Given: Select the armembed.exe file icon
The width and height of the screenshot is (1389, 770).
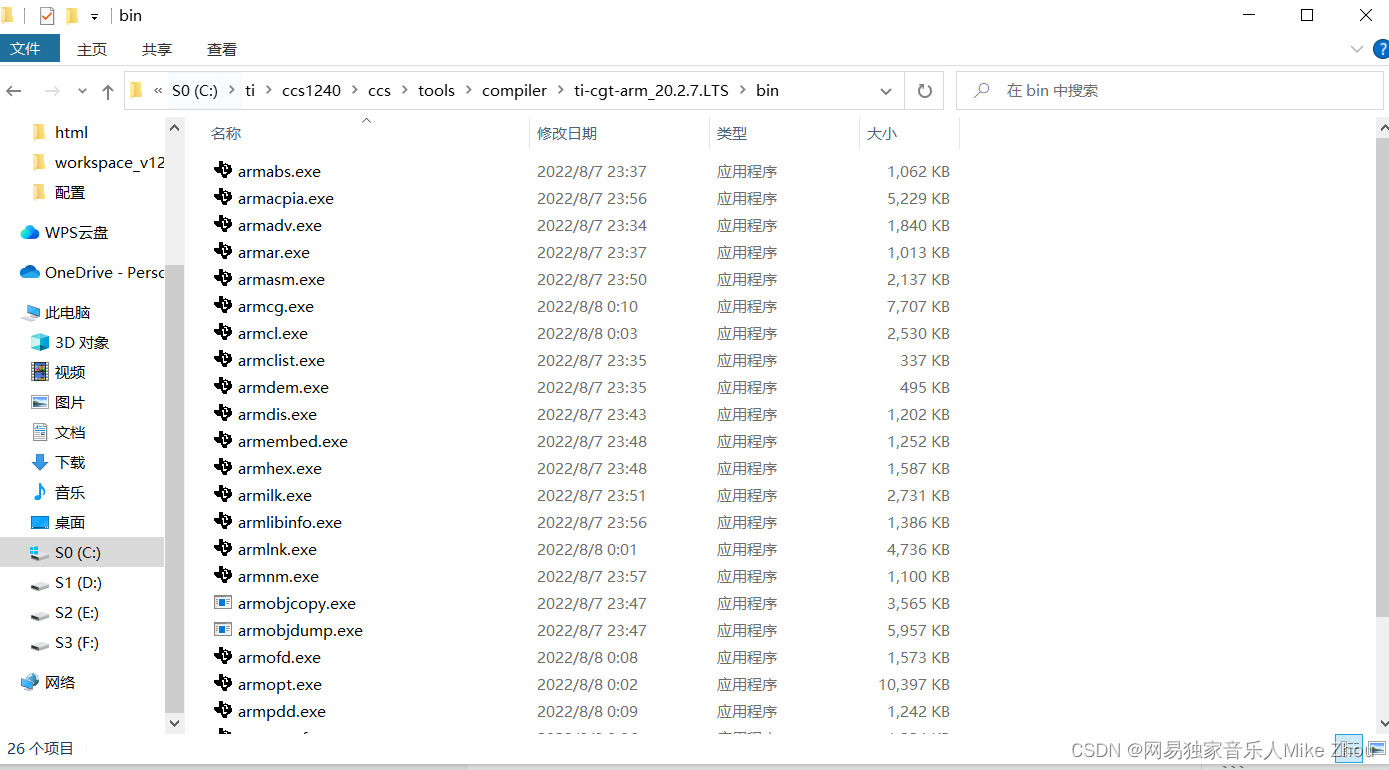Looking at the screenshot, I should point(223,441).
